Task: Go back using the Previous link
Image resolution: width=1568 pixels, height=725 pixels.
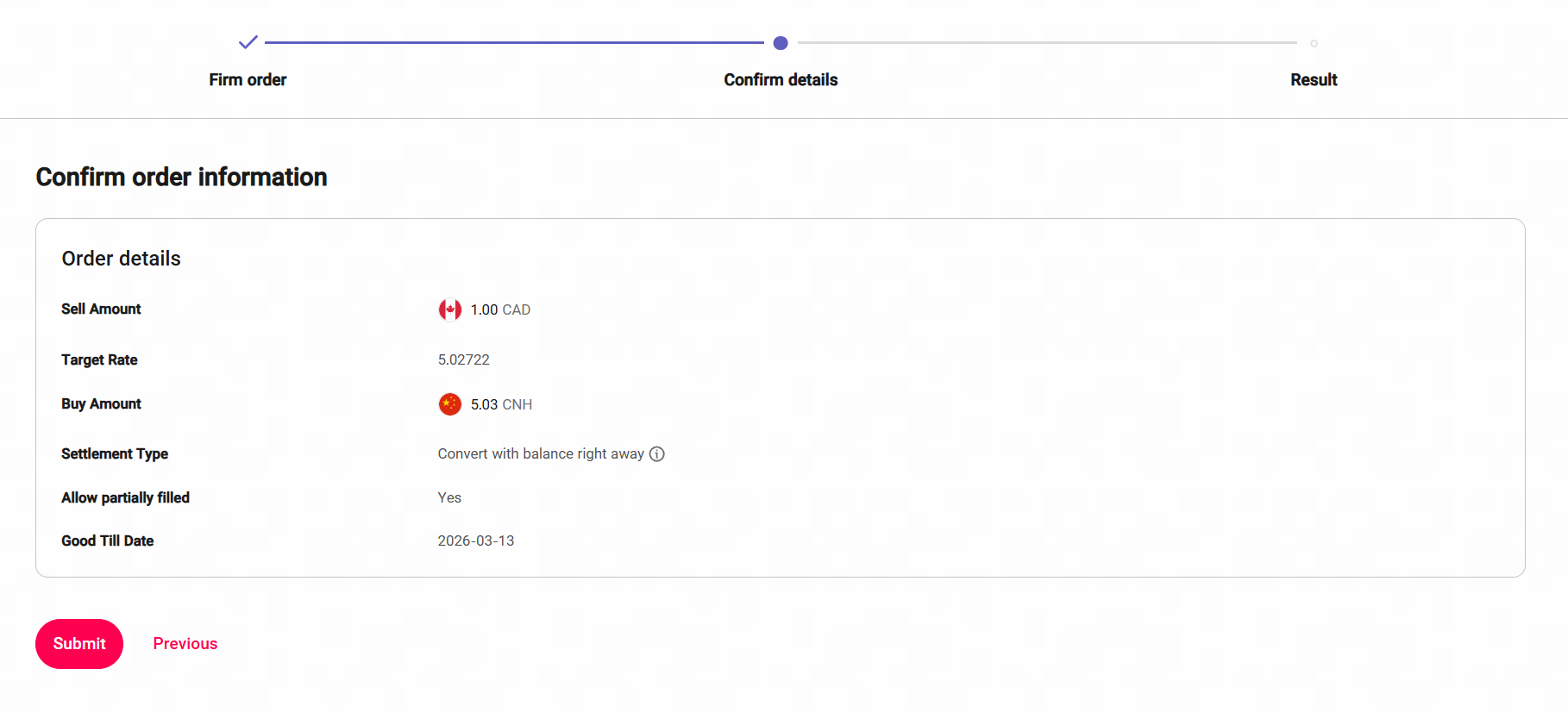Action: click(185, 644)
